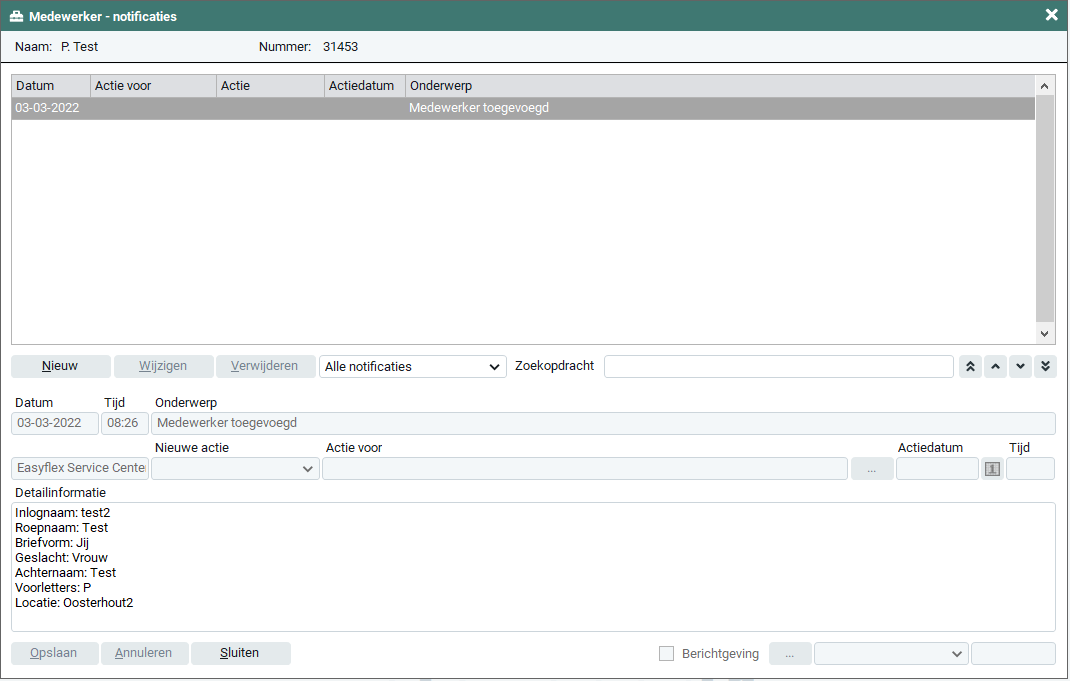Enable the Berichtgeving checkbox
The image size is (1070, 681).
667,654
